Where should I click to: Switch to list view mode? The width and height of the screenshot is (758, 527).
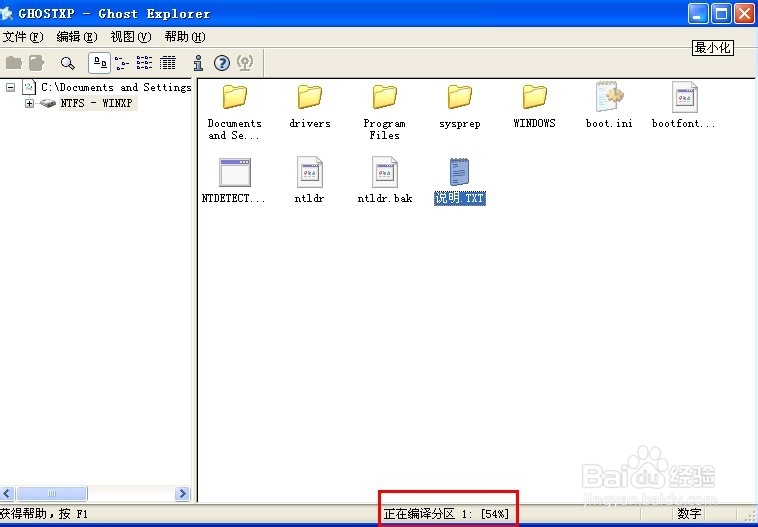pos(144,63)
